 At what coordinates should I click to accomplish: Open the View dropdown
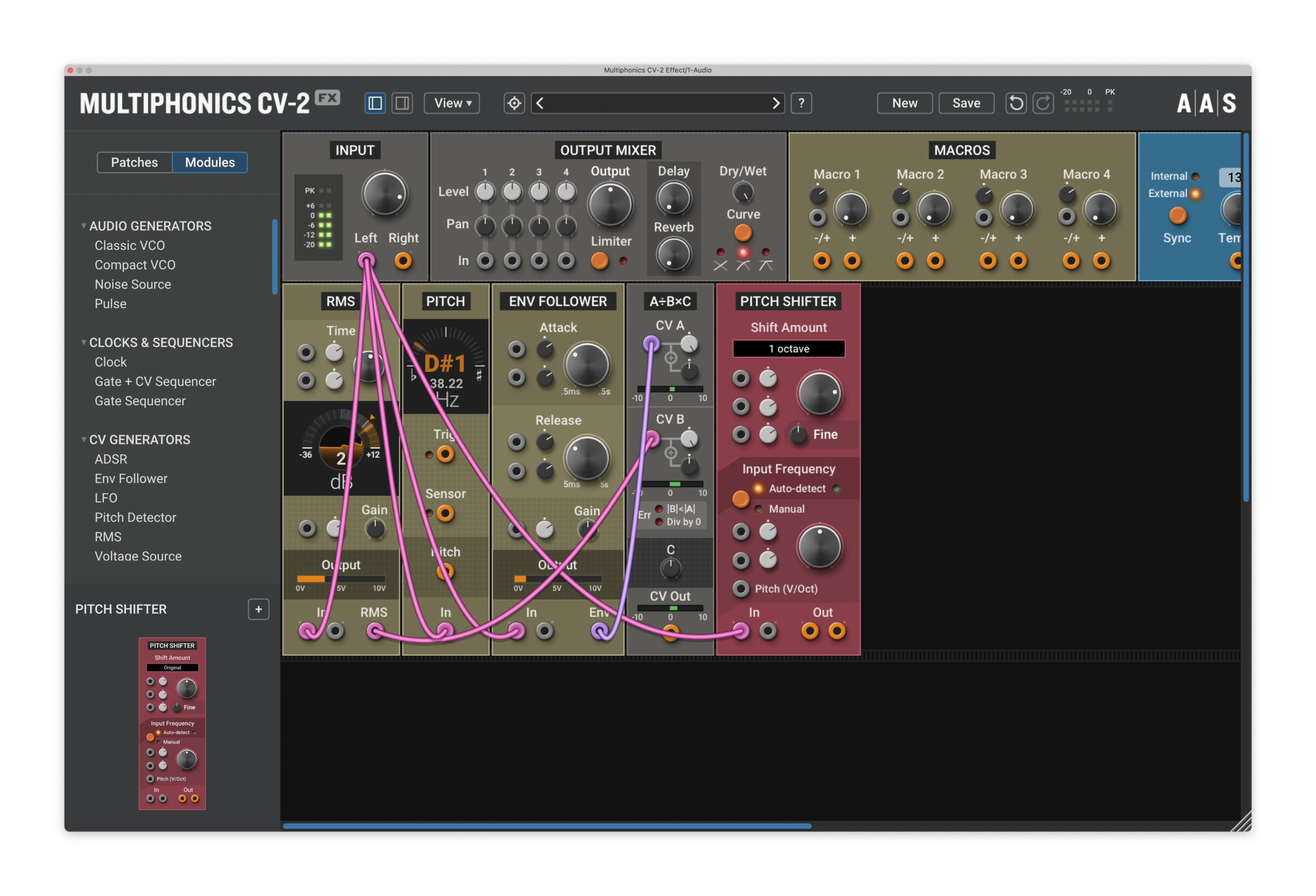451,103
